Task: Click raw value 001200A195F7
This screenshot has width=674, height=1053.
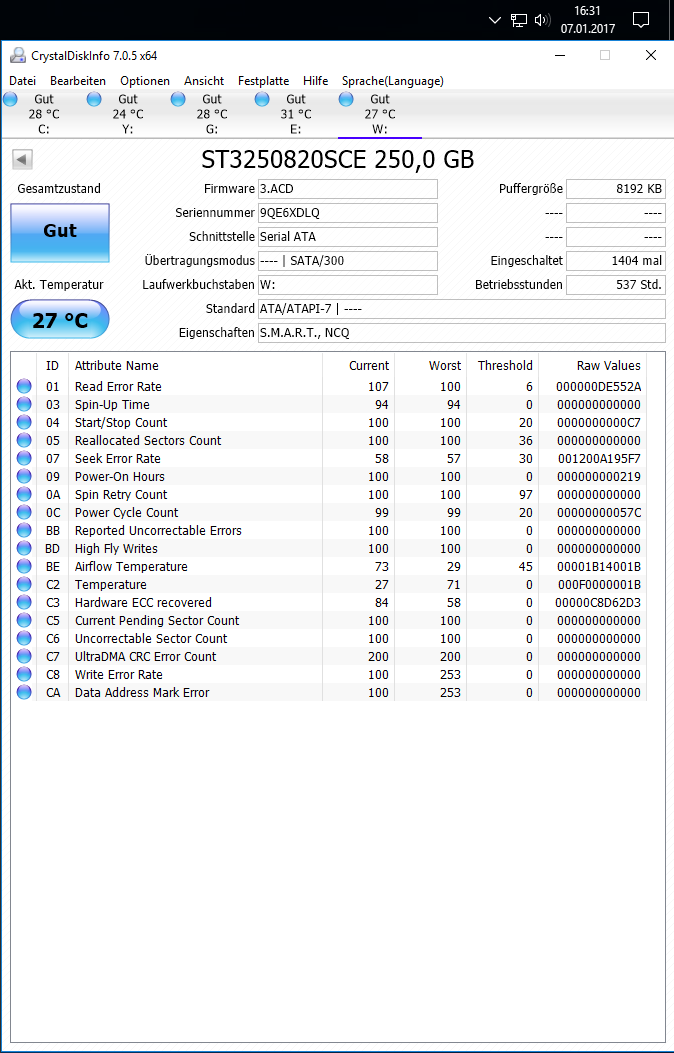Action: coord(599,459)
